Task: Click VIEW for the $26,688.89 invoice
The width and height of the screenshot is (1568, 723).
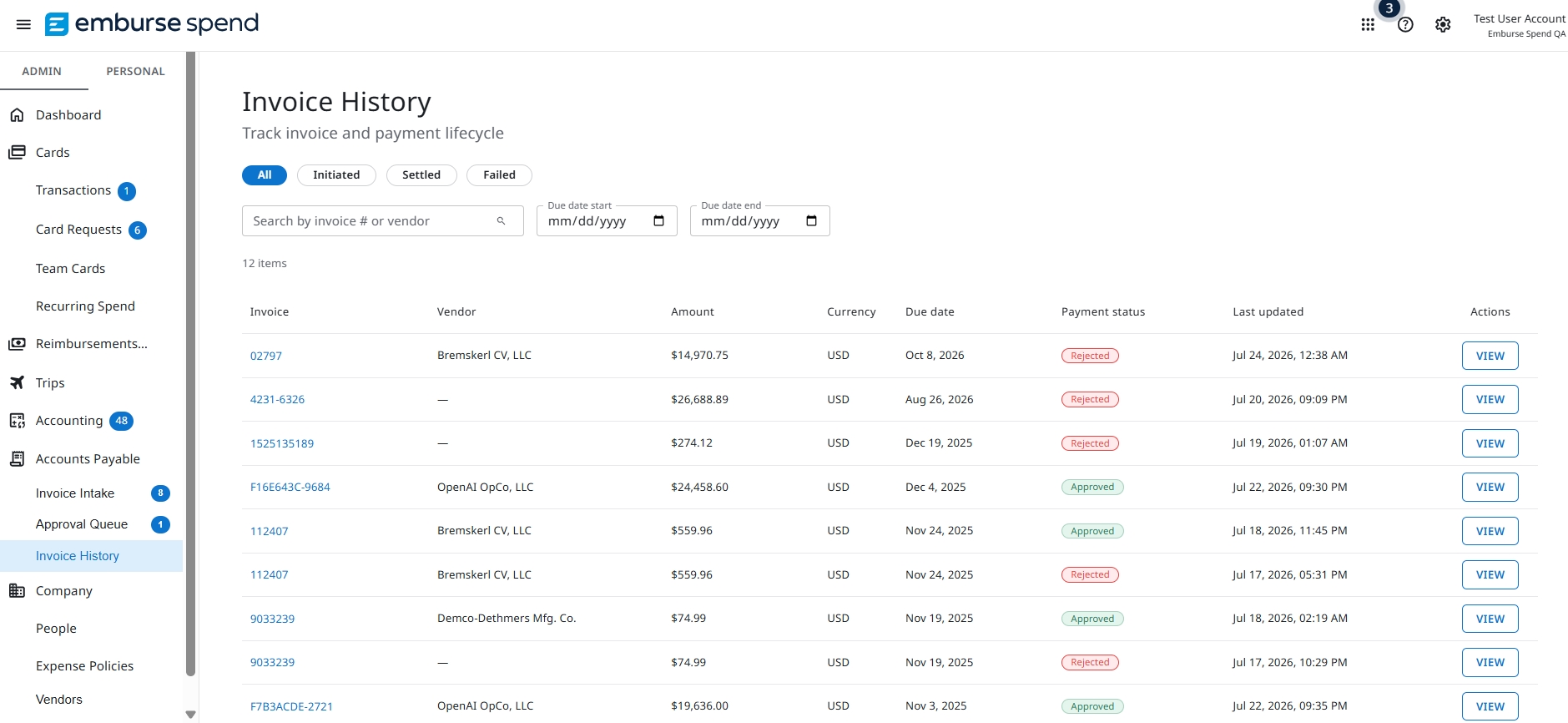Action: pyautogui.click(x=1490, y=399)
